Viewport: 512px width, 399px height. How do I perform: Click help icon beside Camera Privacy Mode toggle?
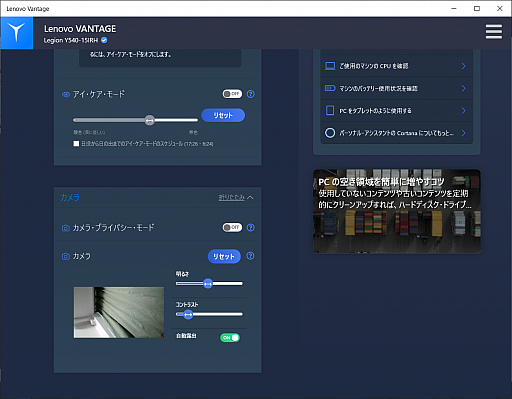point(251,227)
